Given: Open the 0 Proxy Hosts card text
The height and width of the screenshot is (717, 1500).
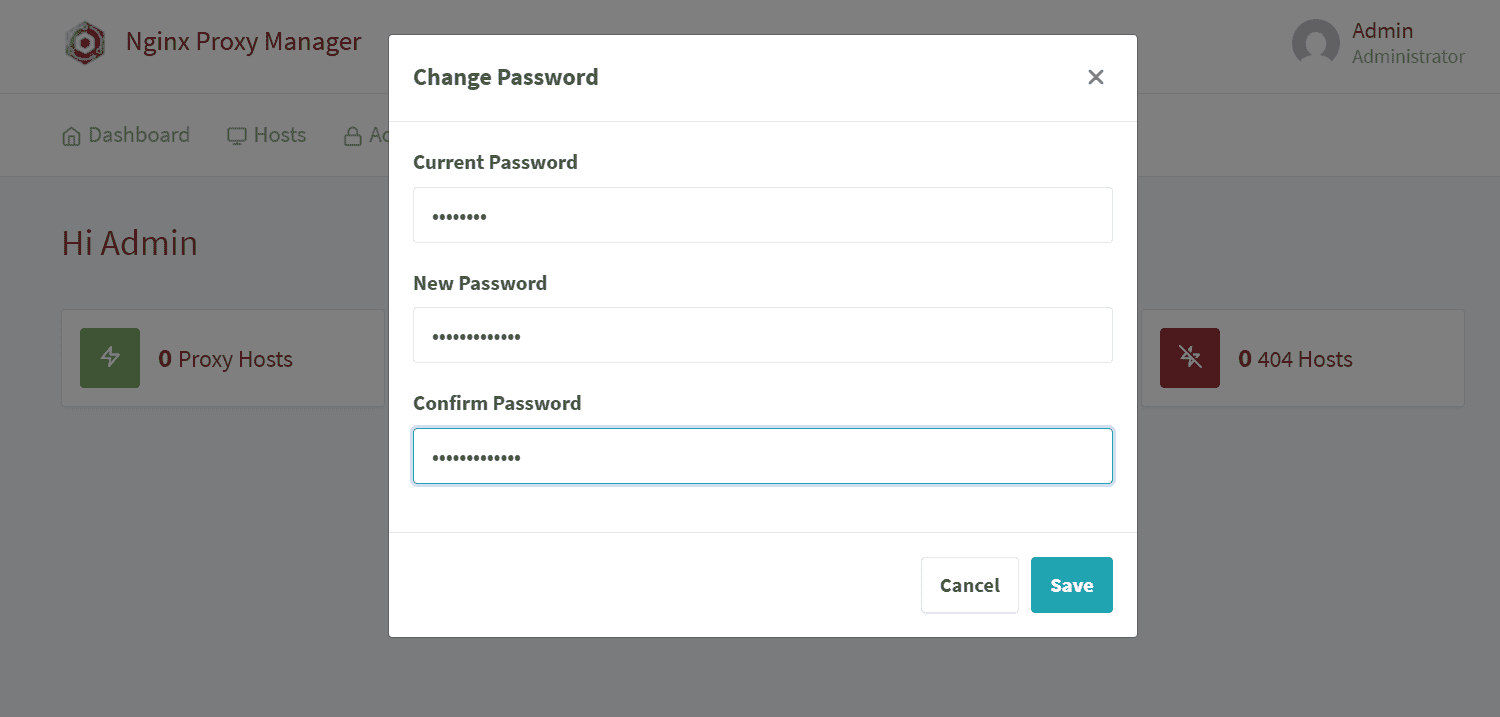Looking at the screenshot, I should pyautogui.click(x=226, y=359).
